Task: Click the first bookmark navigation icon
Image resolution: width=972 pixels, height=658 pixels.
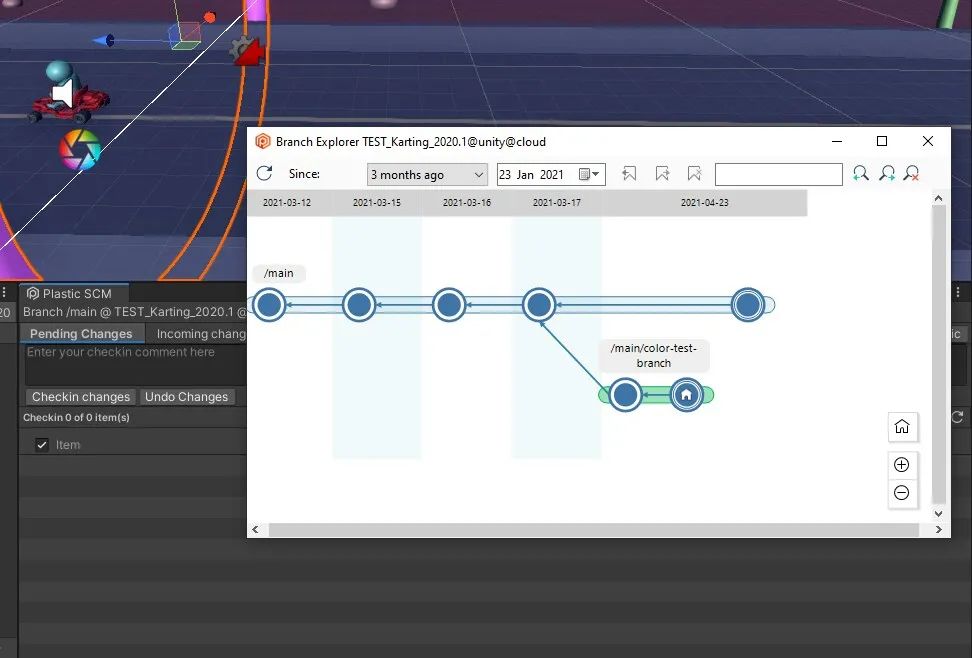Action: point(629,174)
